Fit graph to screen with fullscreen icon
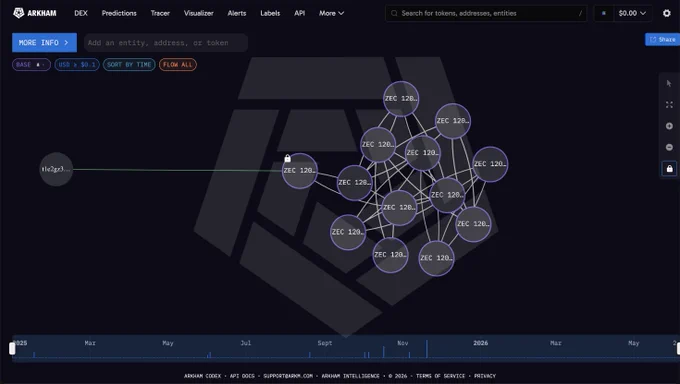This screenshot has height=384, width=680. [x=669, y=105]
